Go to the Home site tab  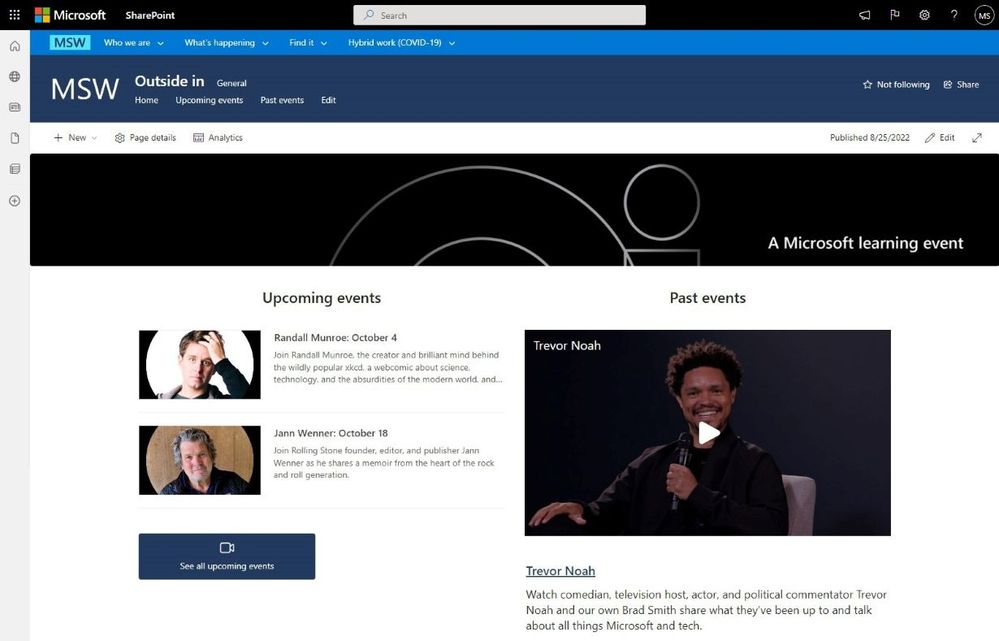pyautogui.click(x=147, y=100)
